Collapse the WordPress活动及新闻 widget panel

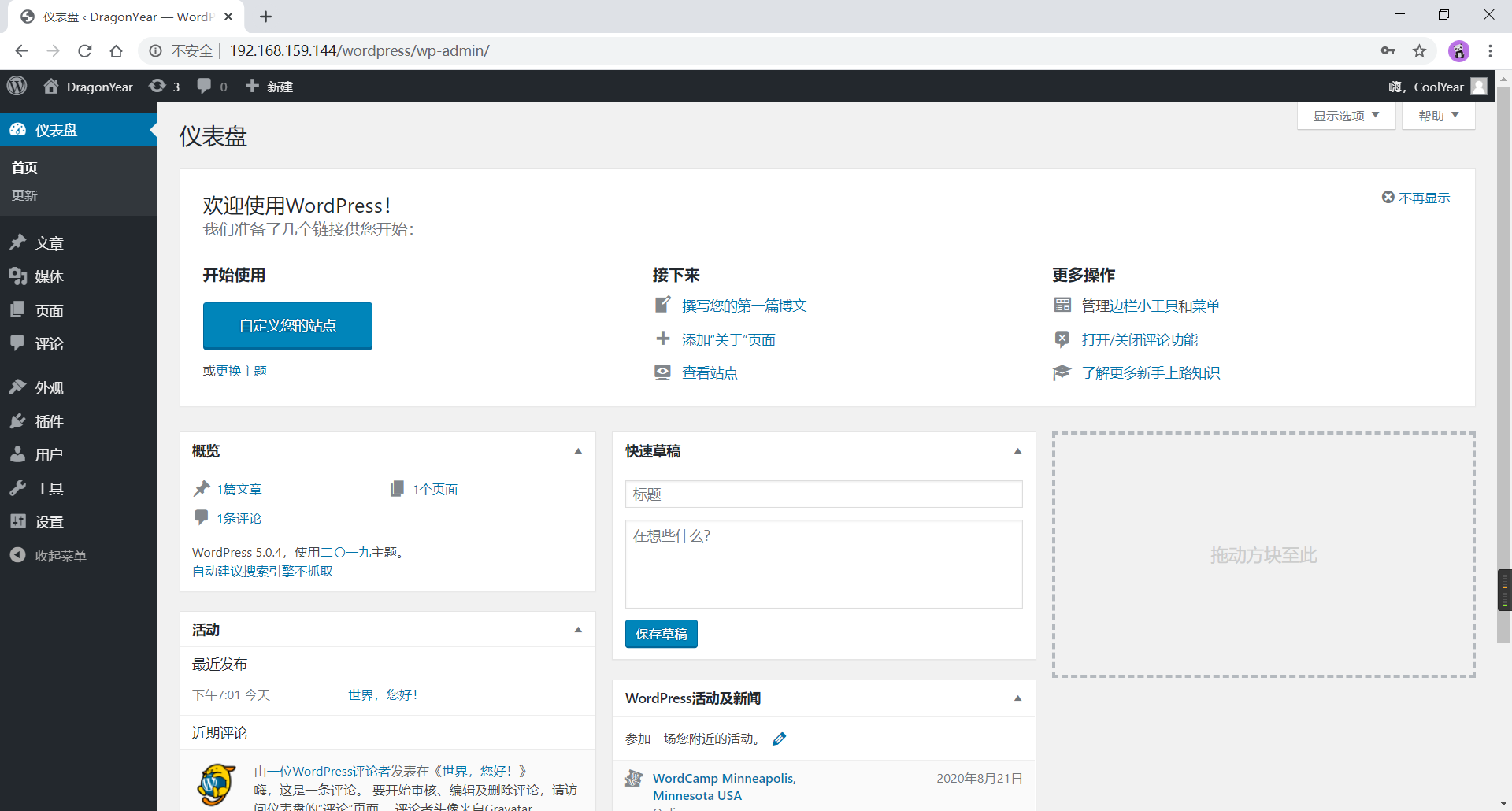coord(1017,698)
